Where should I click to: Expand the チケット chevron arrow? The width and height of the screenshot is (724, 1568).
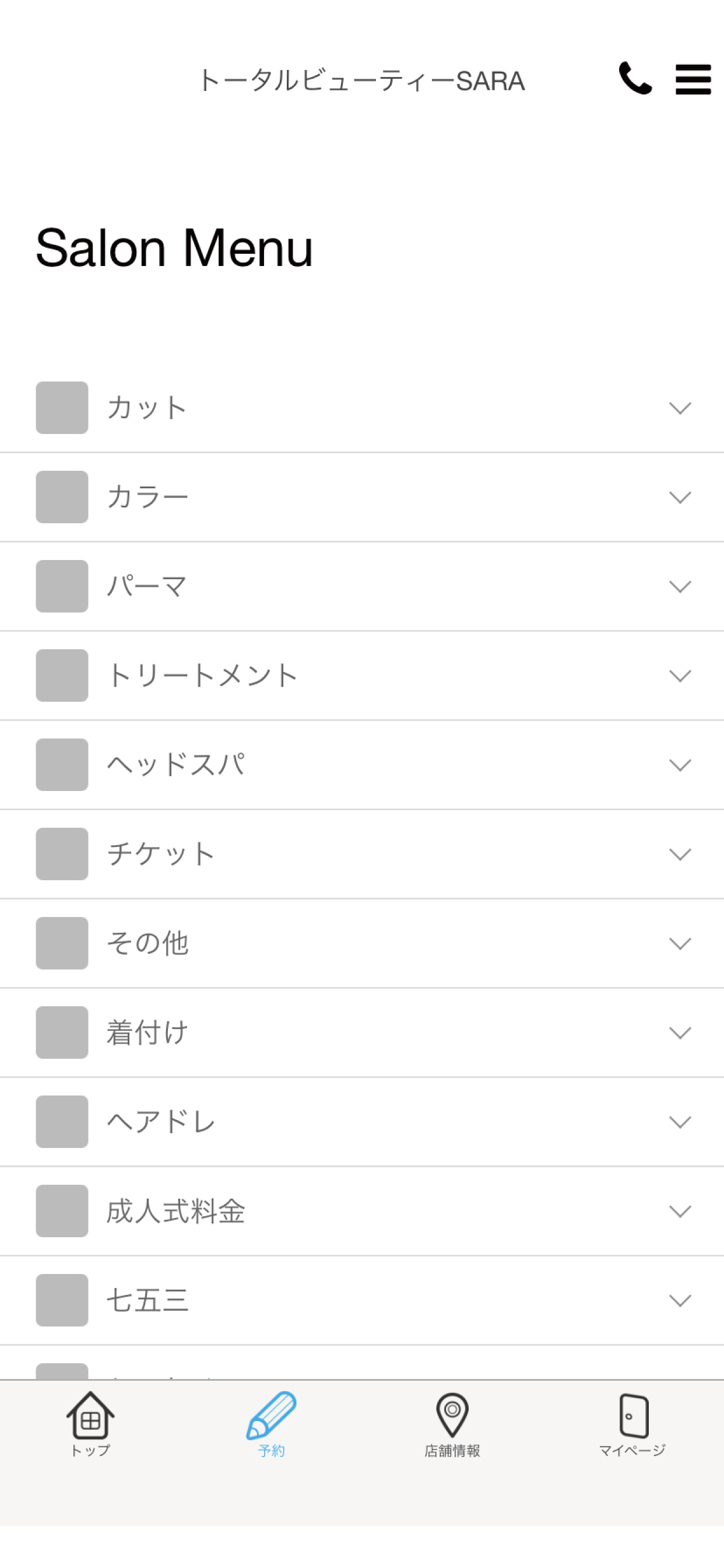[x=680, y=854]
